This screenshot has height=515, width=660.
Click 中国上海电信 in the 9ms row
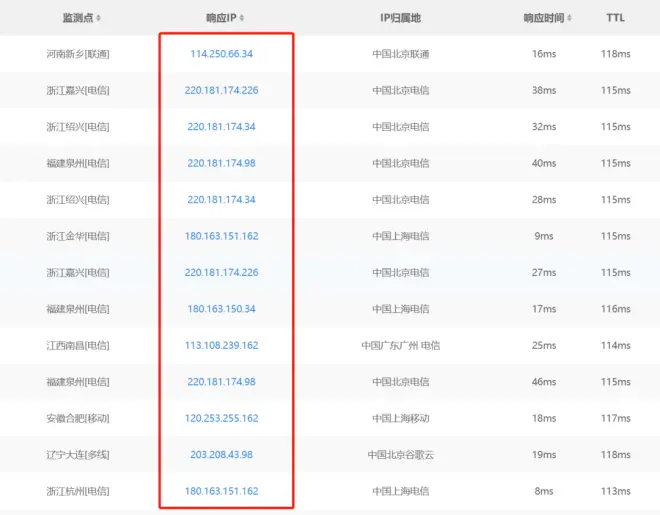coord(401,236)
